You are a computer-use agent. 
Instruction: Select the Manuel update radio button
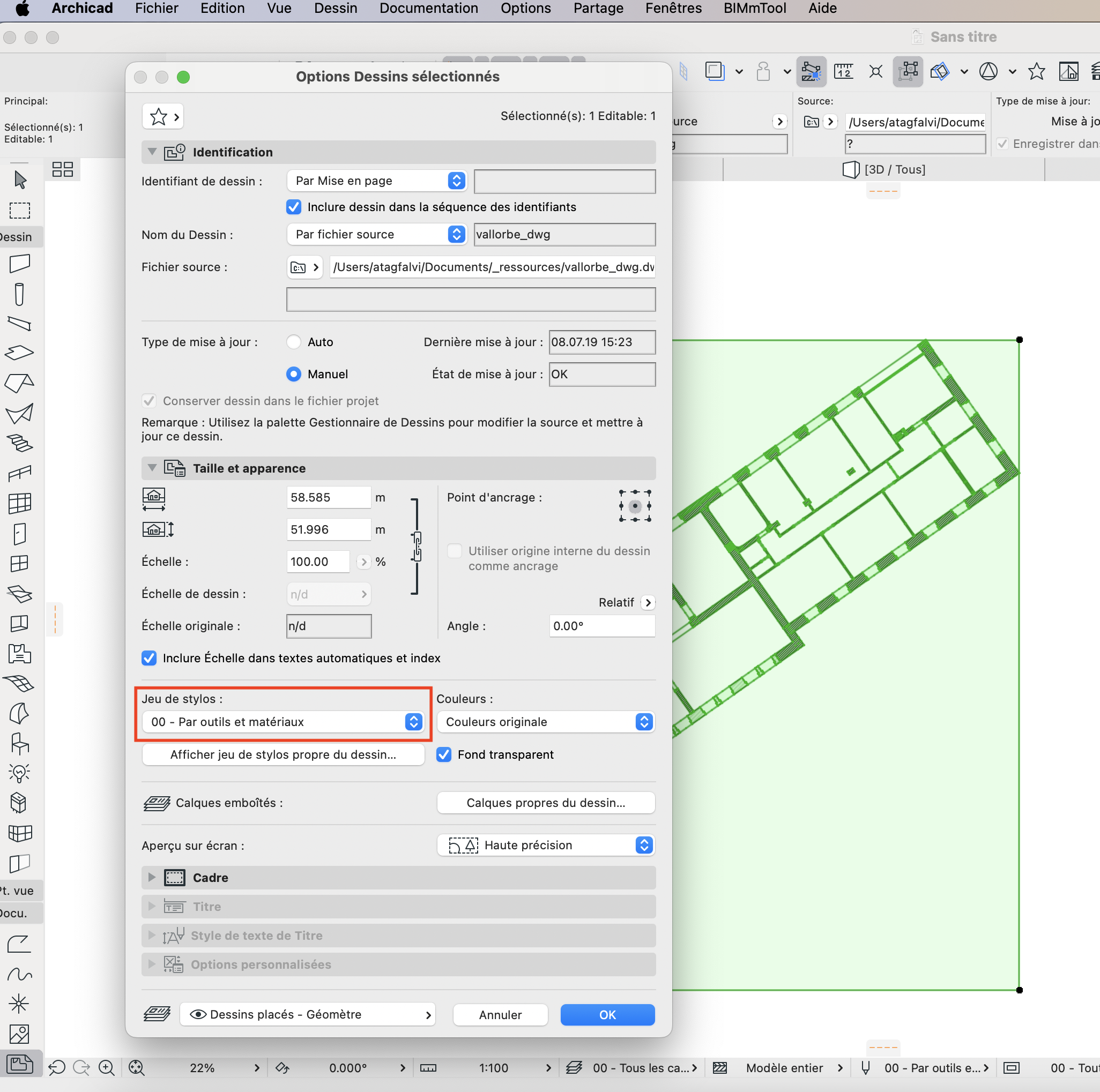(x=294, y=374)
